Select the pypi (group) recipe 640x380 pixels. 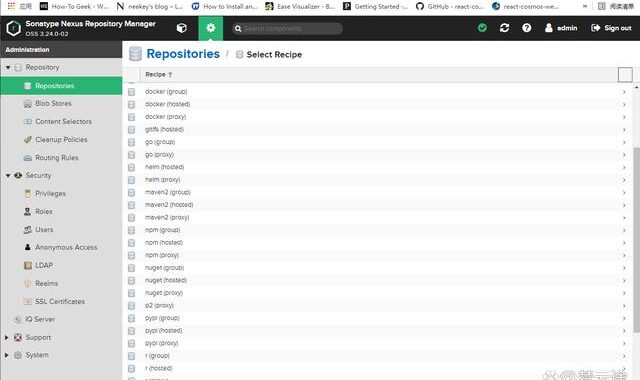pyautogui.click(x=378, y=318)
